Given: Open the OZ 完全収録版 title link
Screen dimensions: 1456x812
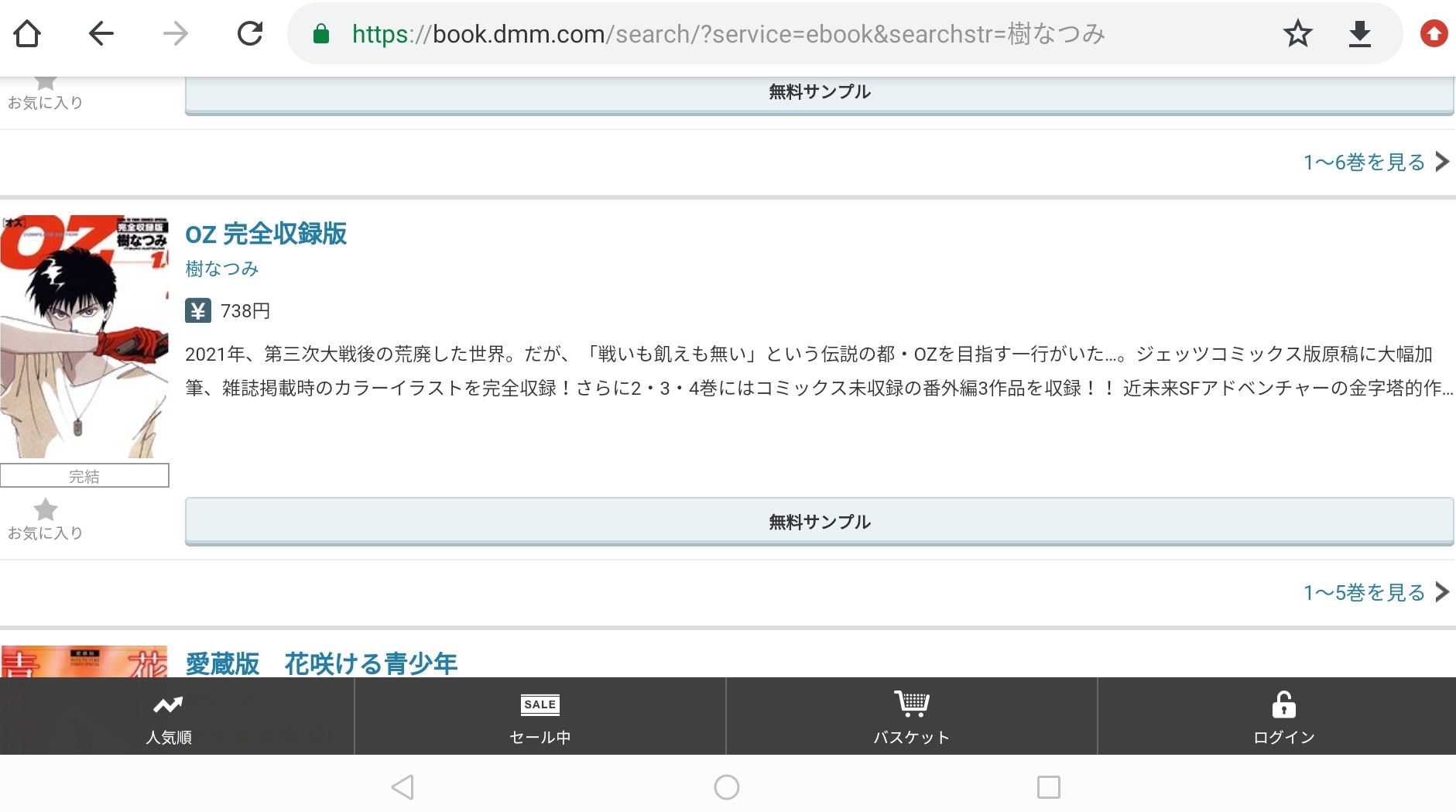Looking at the screenshot, I should click(266, 234).
